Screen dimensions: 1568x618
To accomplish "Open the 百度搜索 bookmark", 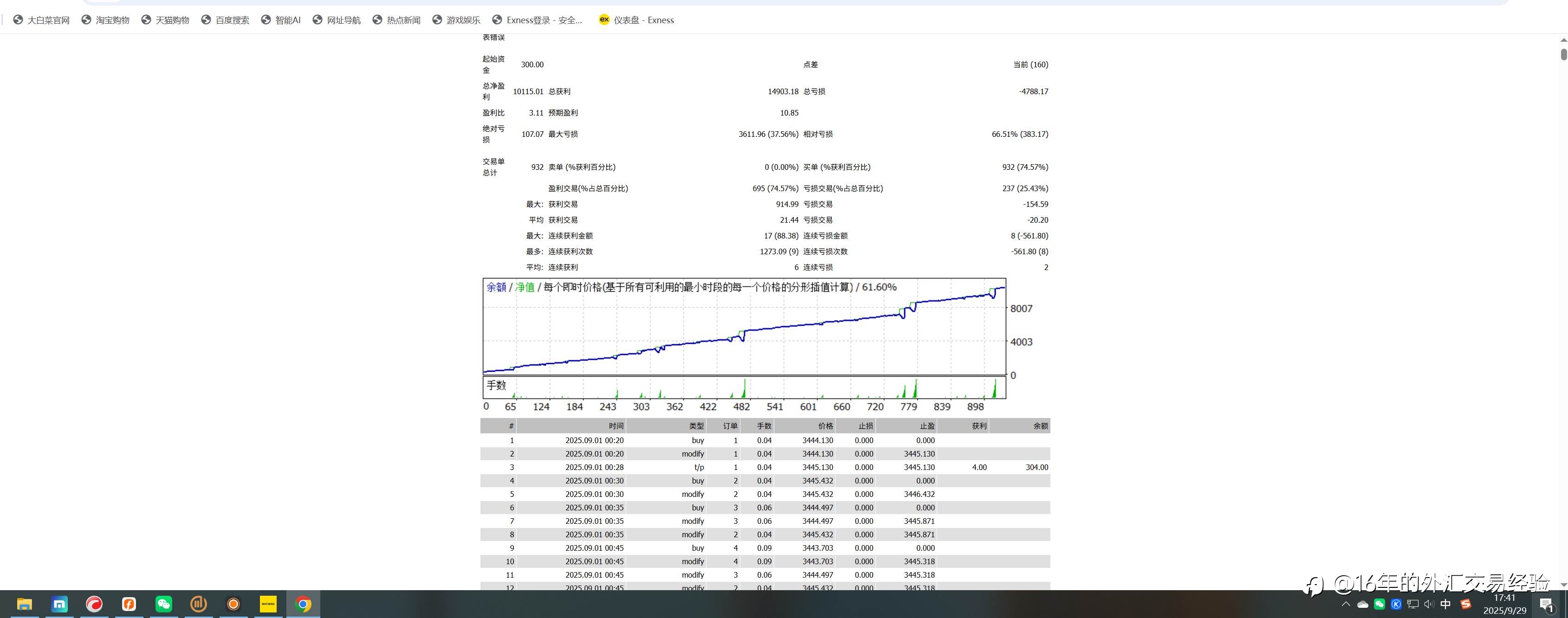I will coord(226,20).
